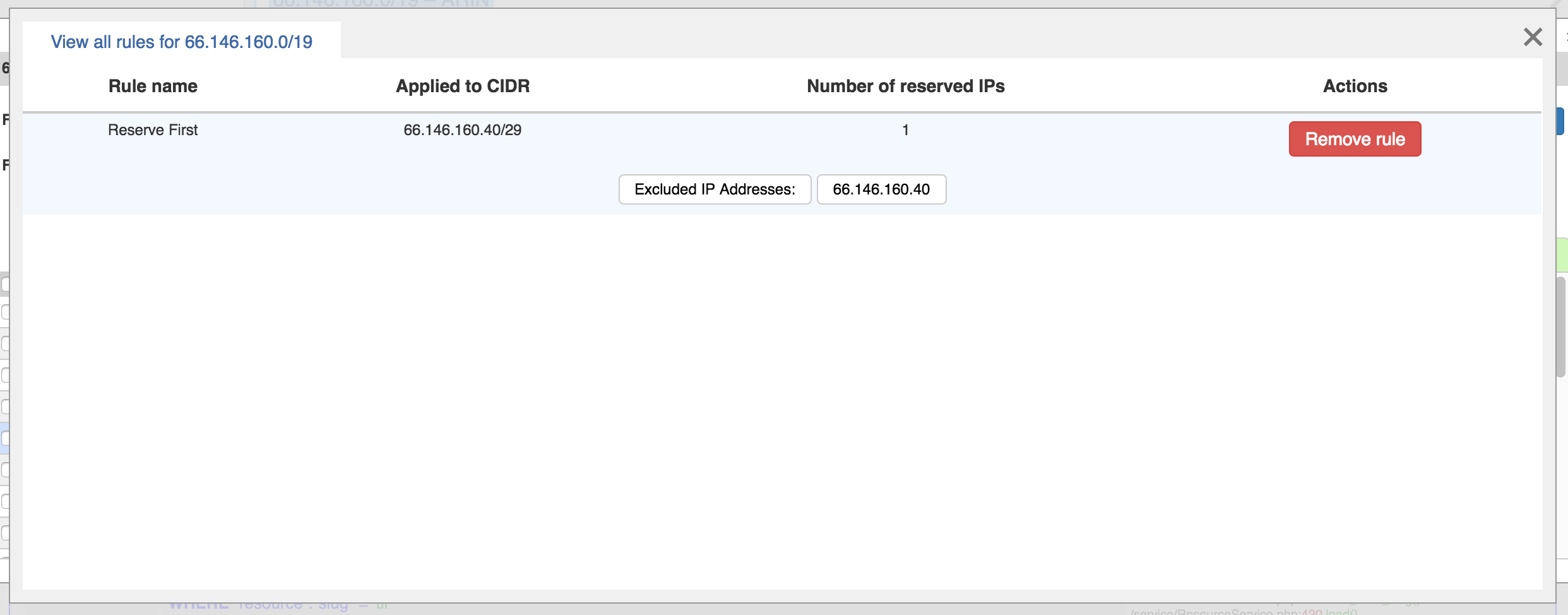Click the background page scrollbar thumb

(1562, 325)
